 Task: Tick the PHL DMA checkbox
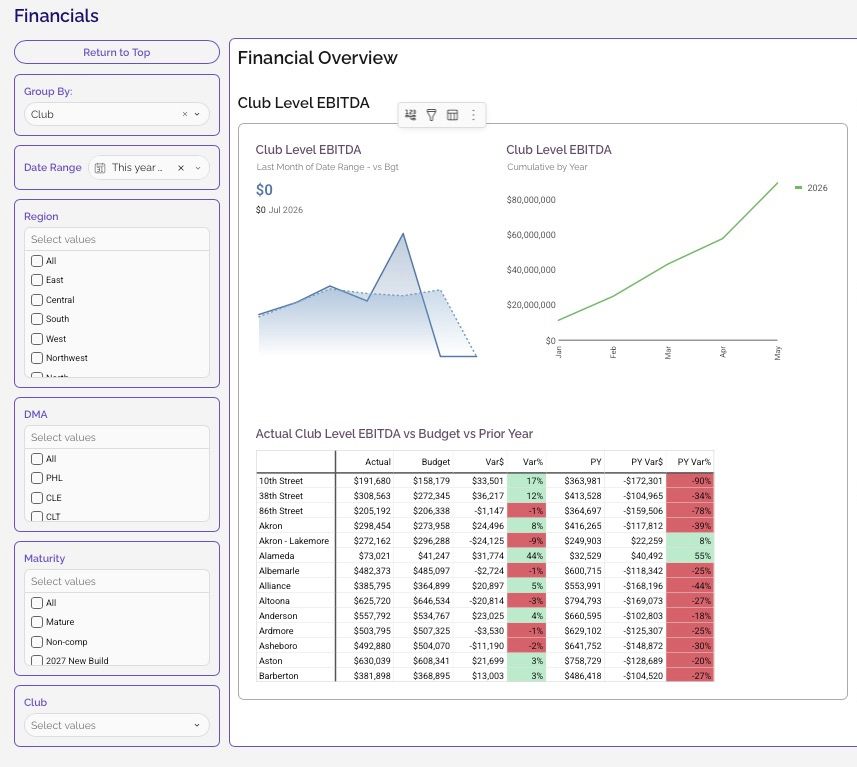click(37, 478)
